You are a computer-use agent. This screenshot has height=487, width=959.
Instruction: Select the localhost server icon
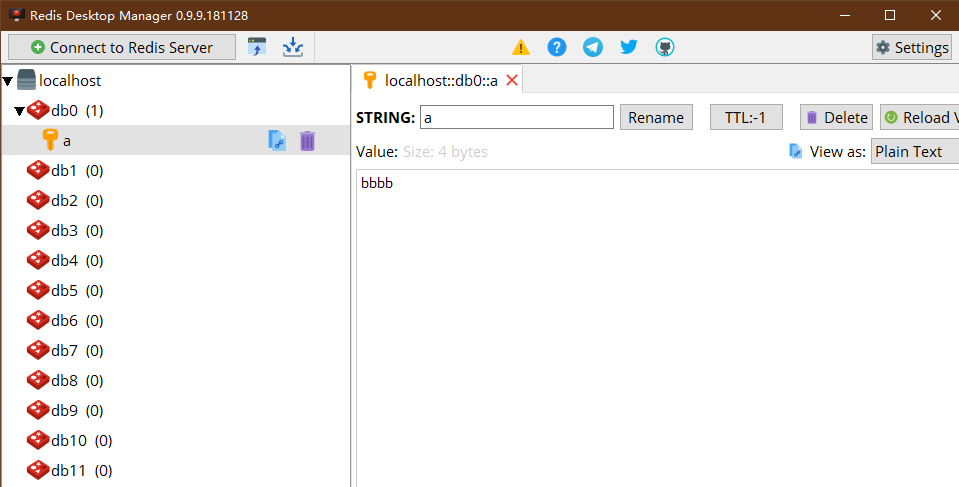pos(27,80)
